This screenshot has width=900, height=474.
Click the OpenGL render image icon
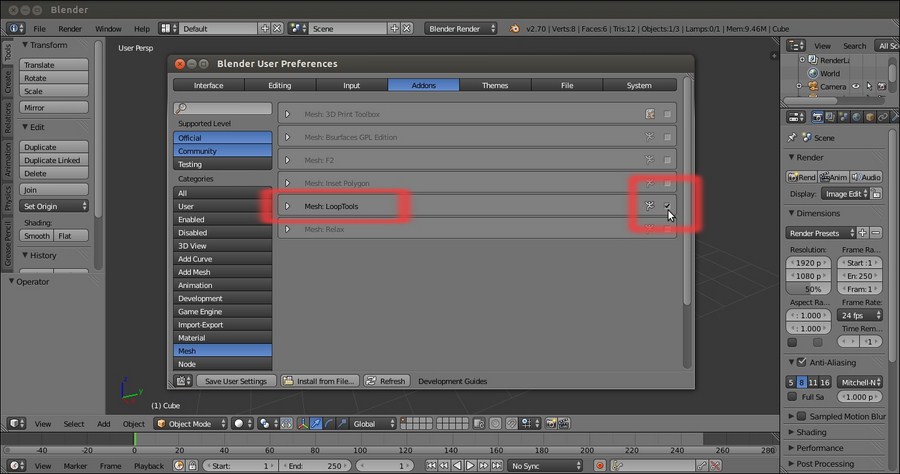[551, 424]
